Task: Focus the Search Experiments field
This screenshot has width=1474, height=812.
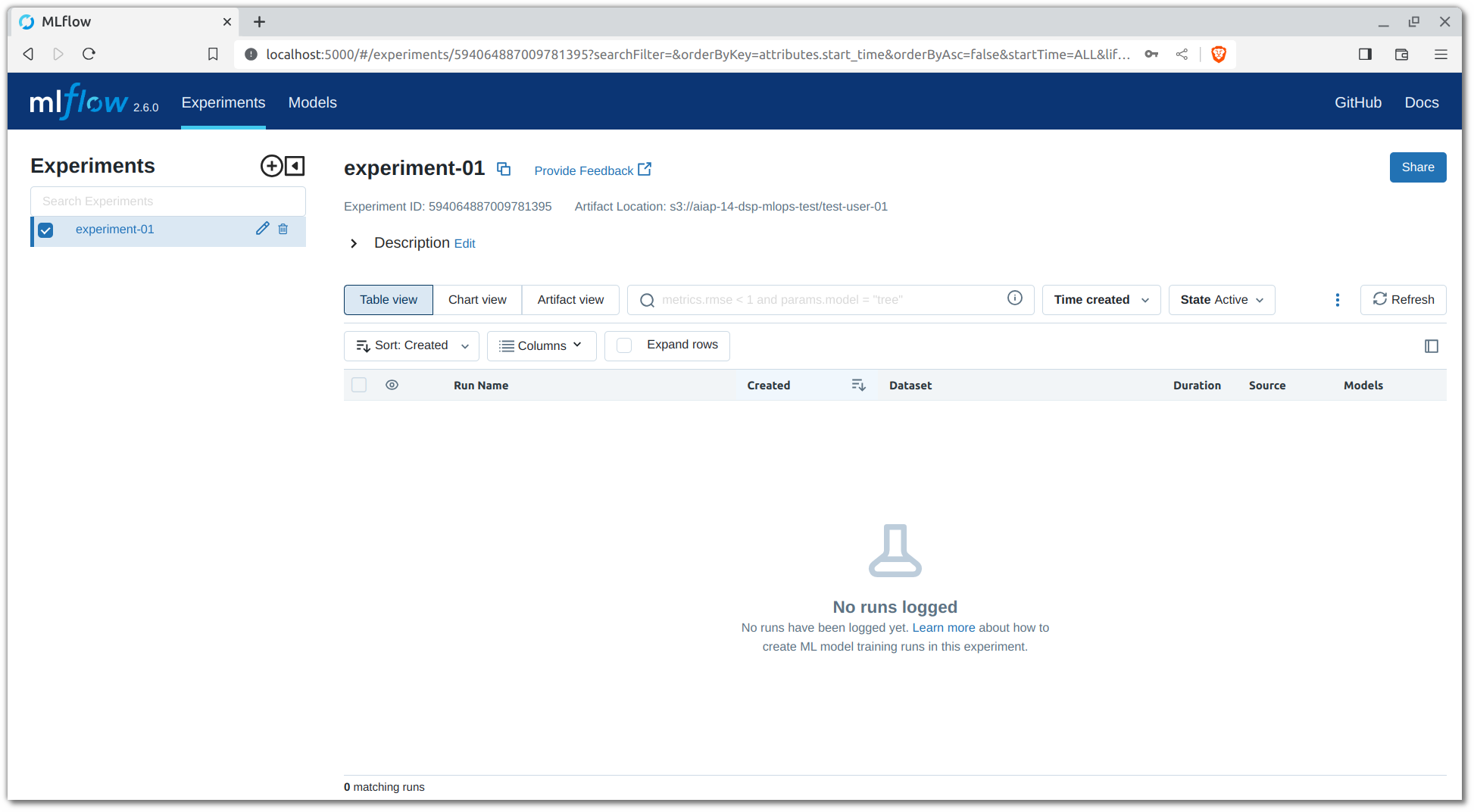Action: coord(168,201)
